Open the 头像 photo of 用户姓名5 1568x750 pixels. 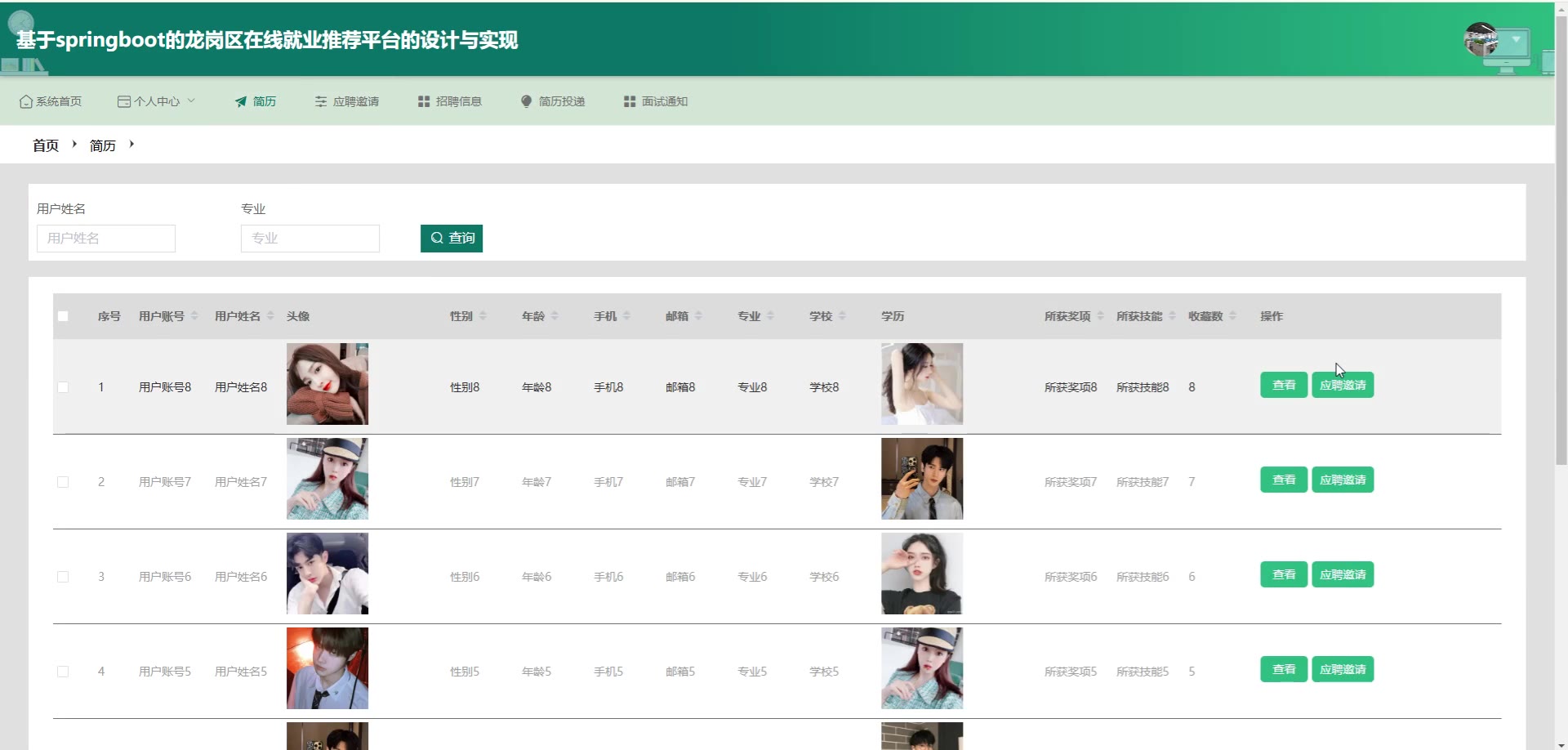[x=327, y=668]
